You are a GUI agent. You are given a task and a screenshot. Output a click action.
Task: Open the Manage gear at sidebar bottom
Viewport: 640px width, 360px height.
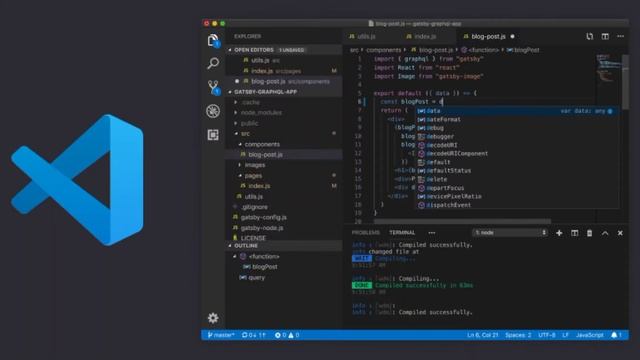(213, 318)
